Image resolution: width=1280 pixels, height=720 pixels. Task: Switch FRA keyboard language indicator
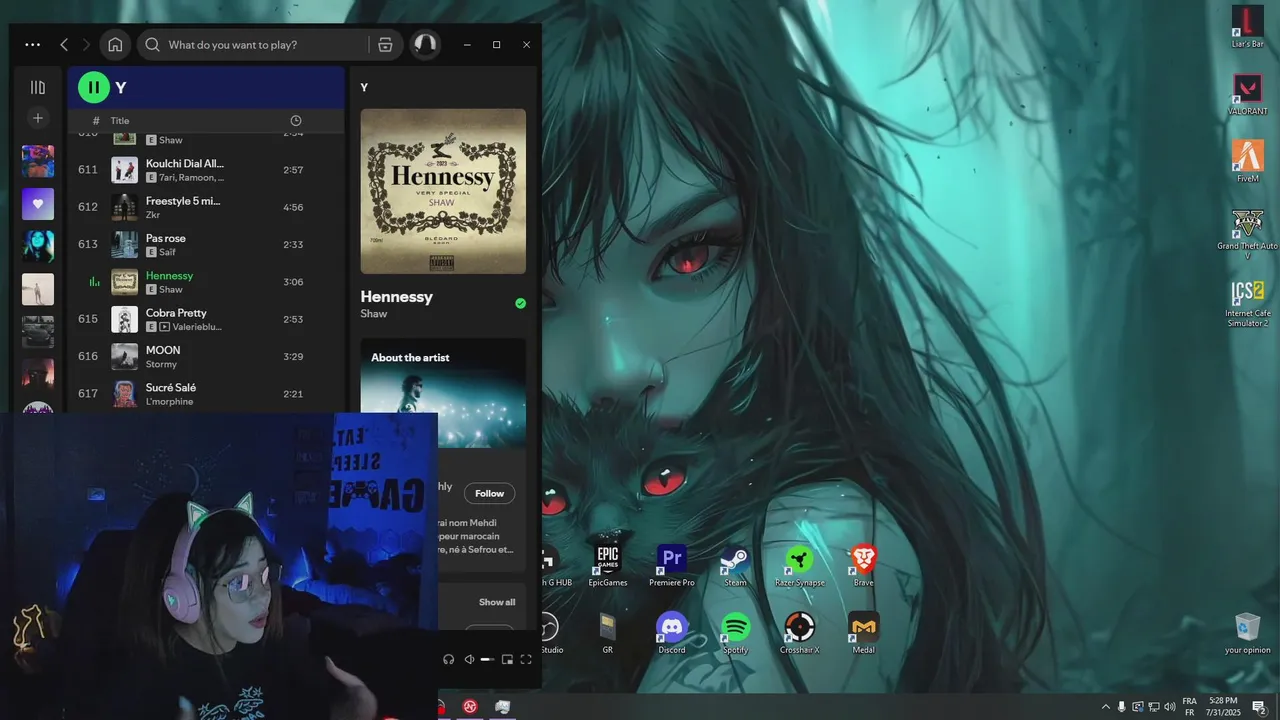point(1190,707)
